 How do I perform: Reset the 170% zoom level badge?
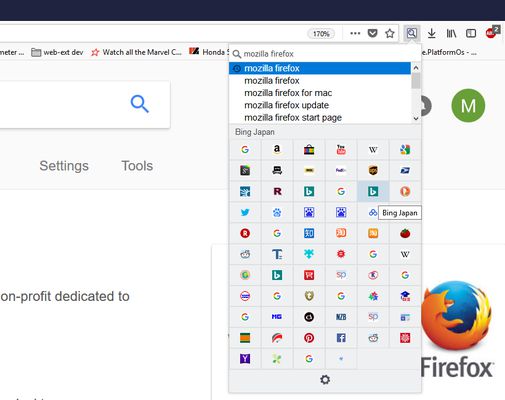pos(321,34)
